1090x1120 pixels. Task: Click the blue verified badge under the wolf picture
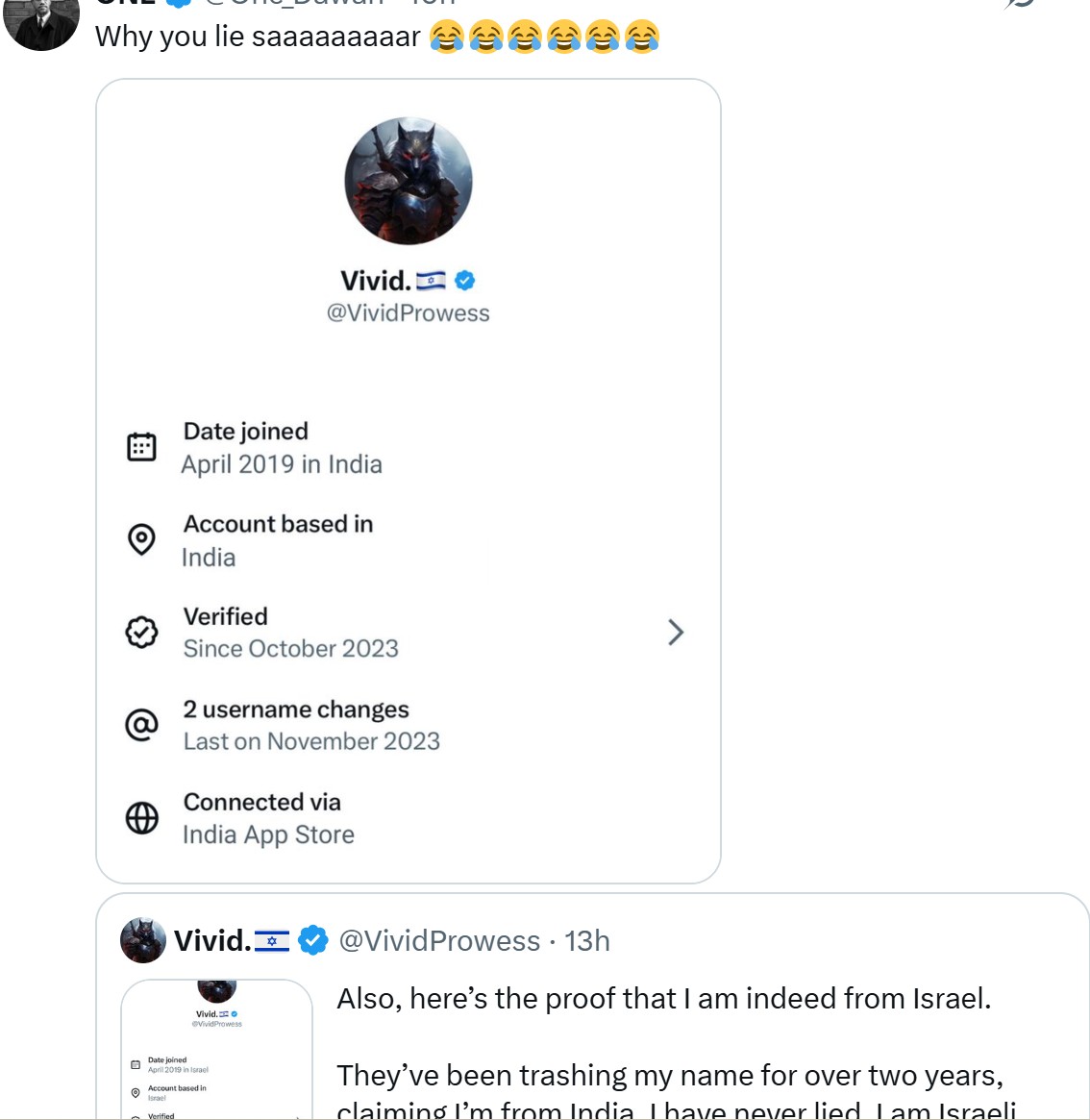(465, 281)
